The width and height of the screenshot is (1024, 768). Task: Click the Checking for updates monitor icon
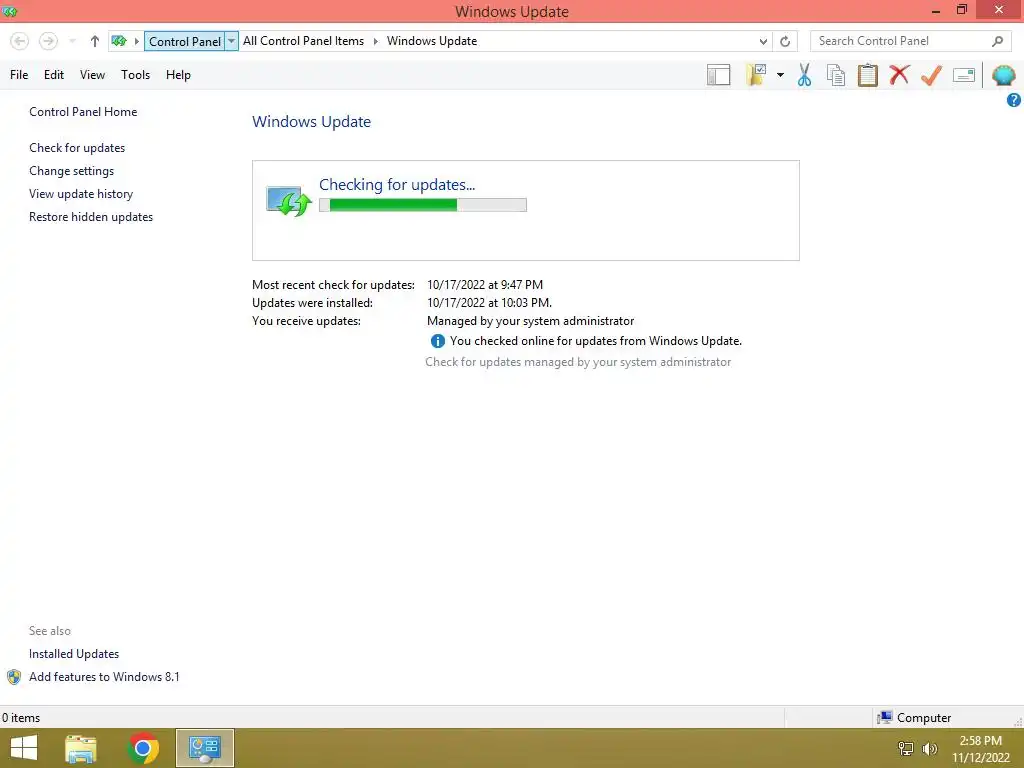point(288,200)
